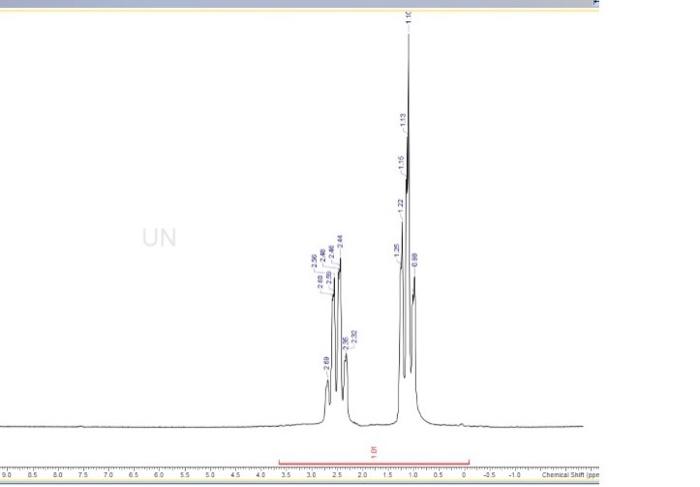Click the 8.0 ppm axis tick label
The image size is (700, 487).
click(x=57, y=475)
